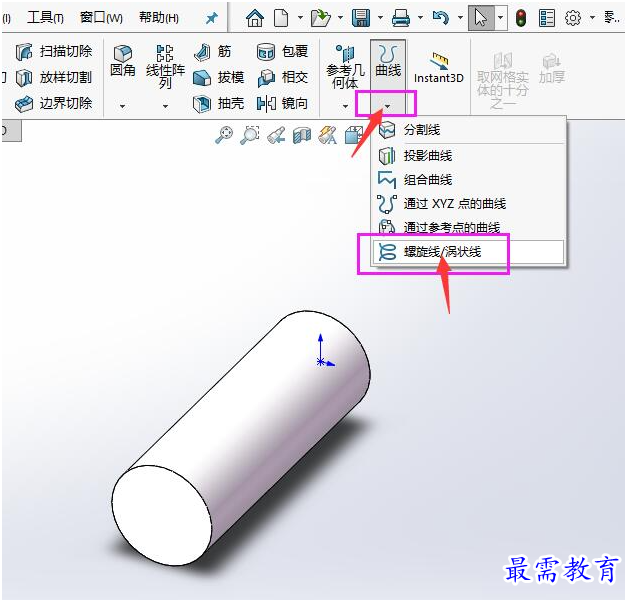The height and width of the screenshot is (601, 627).
Task: Open the 窗口(W) menu
Action: (101, 18)
